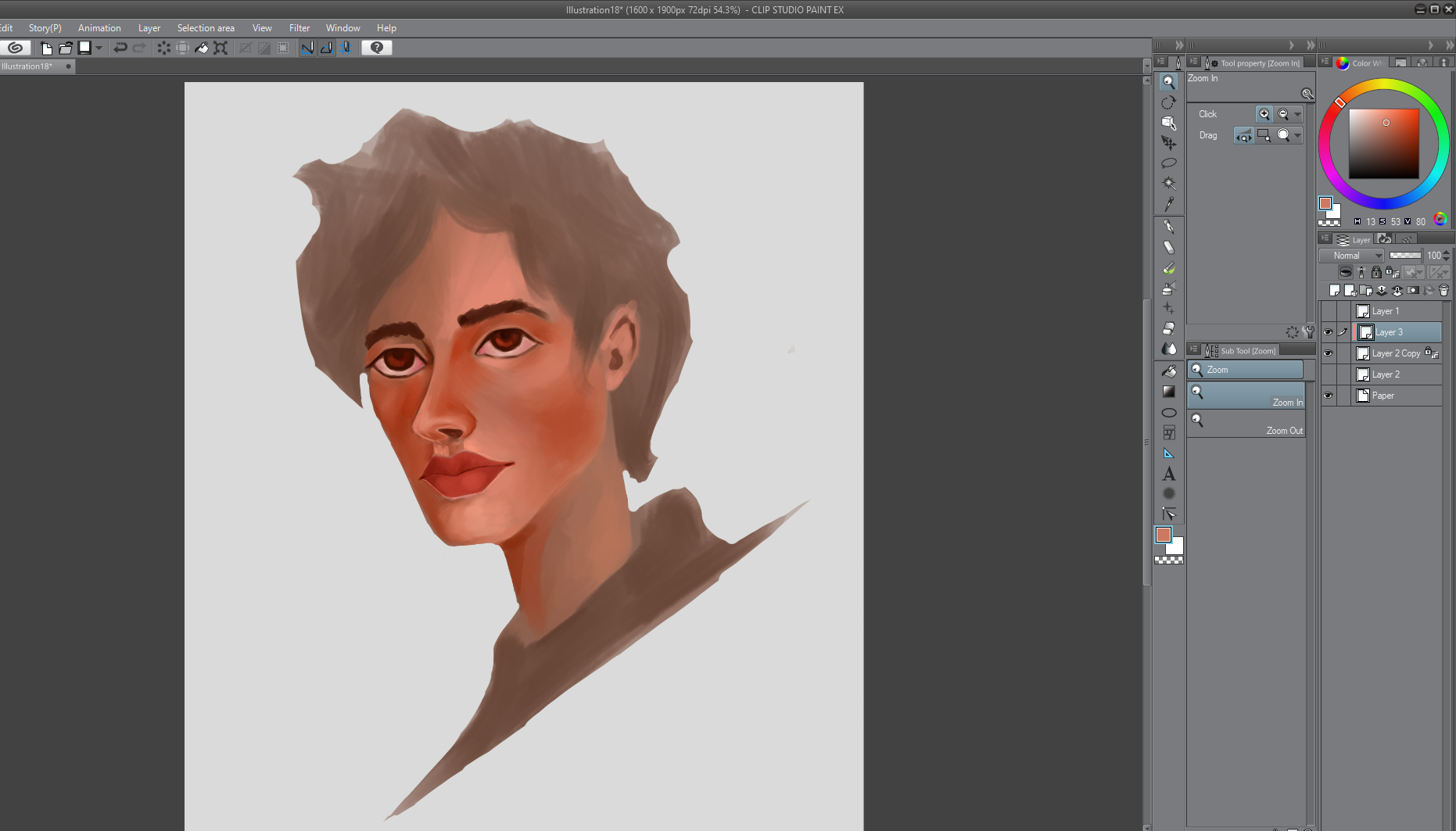Open the Normal blending mode dropdown
This screenshot has width=1456, height=831.
[x=1352, y=256]
